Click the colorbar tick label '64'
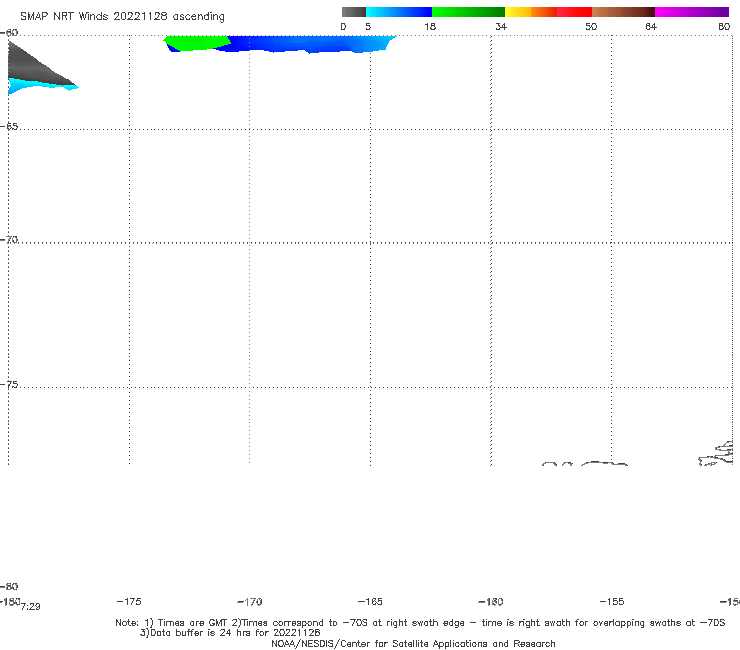 pos(651,26)
